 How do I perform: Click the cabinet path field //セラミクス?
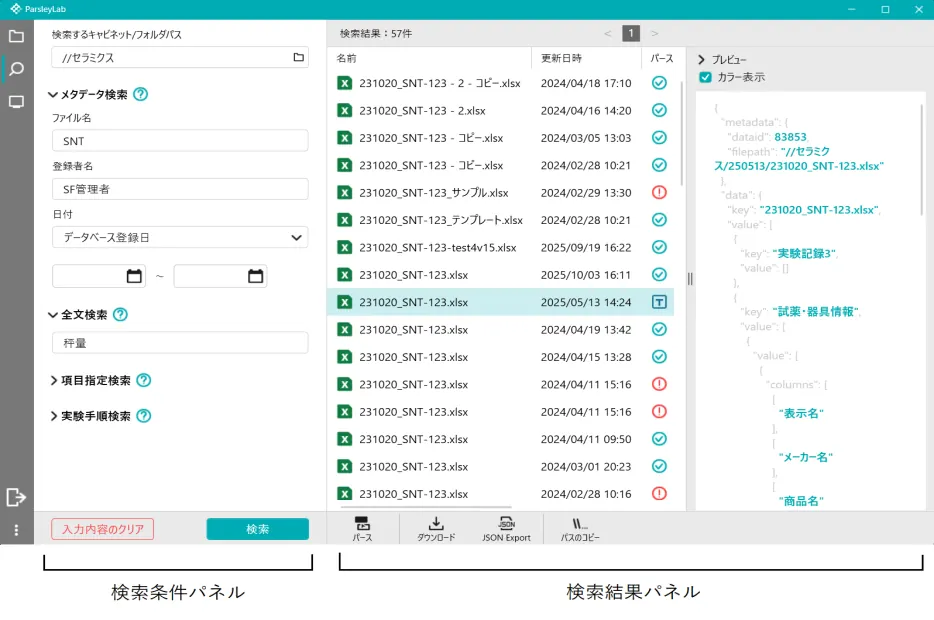[180, 57]
